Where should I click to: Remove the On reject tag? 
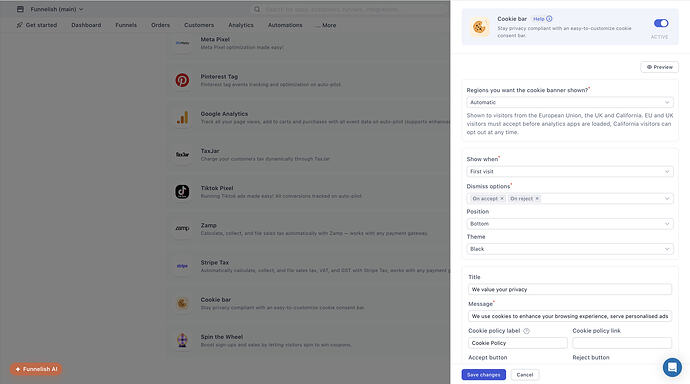point(537,198)
